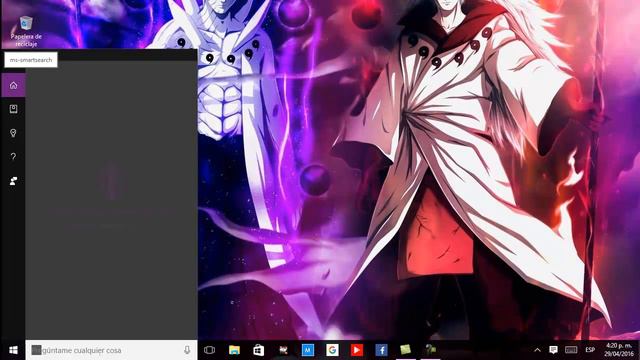
Task: Open the touch keyboard icon
Action: coord(571,350)
